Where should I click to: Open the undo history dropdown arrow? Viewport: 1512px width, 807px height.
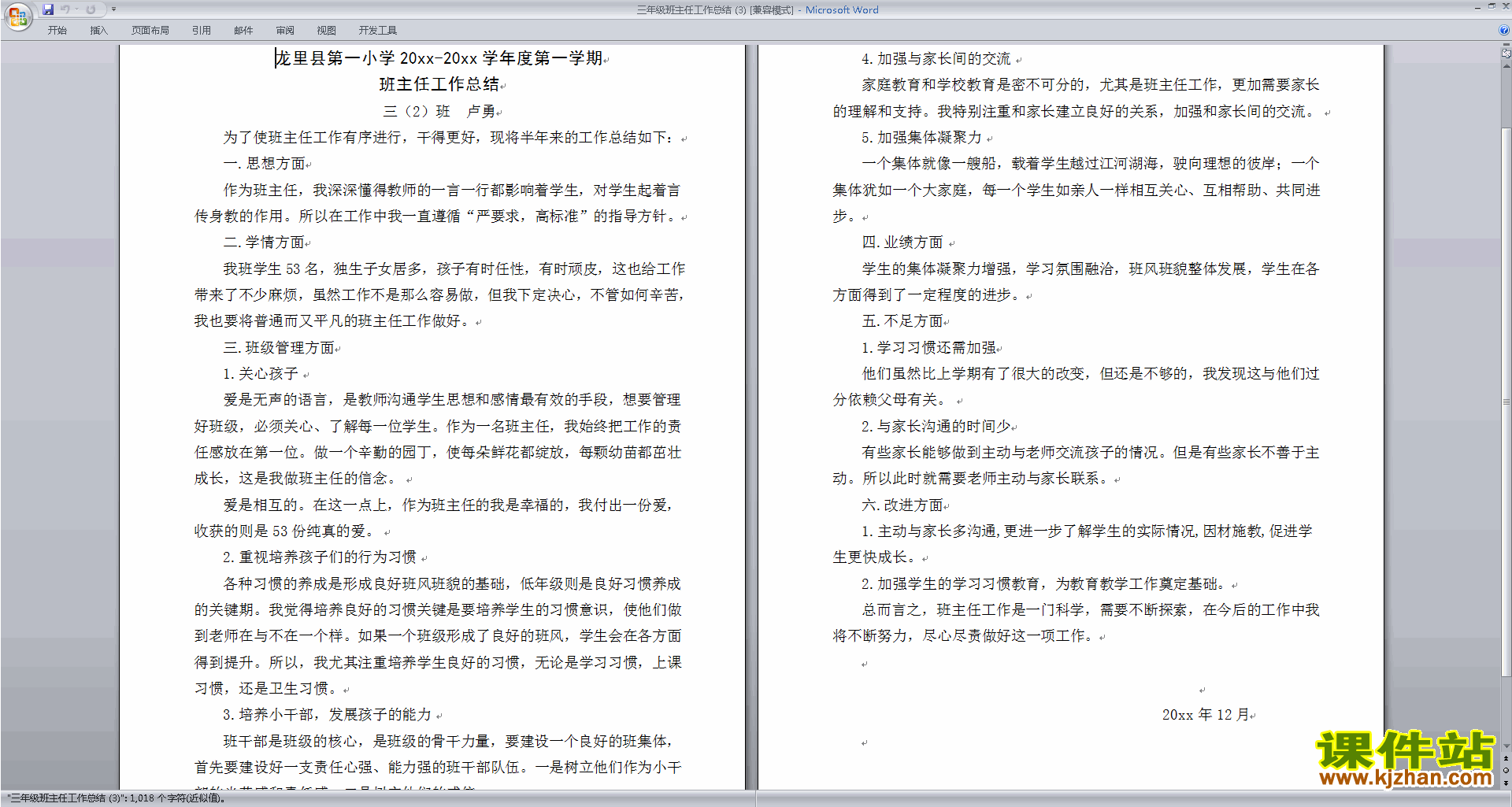point(76,9)
